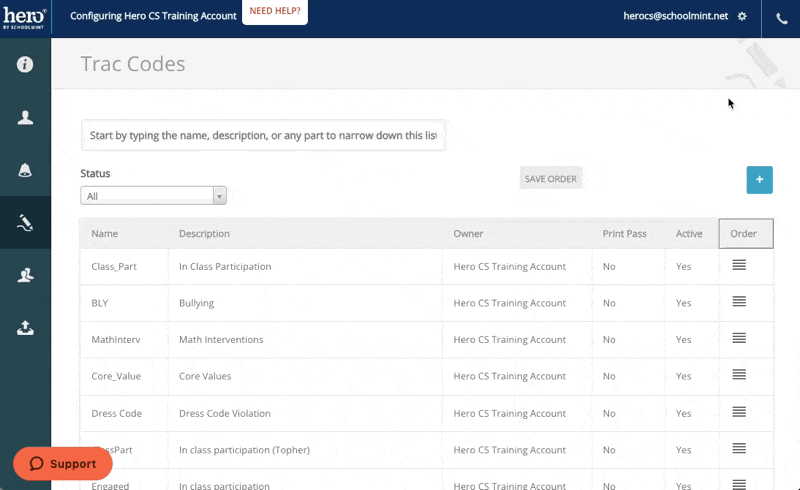The image size is (800, 490).
Task: Expand the Status dropdown set to All
Action: tap(153, 196)
